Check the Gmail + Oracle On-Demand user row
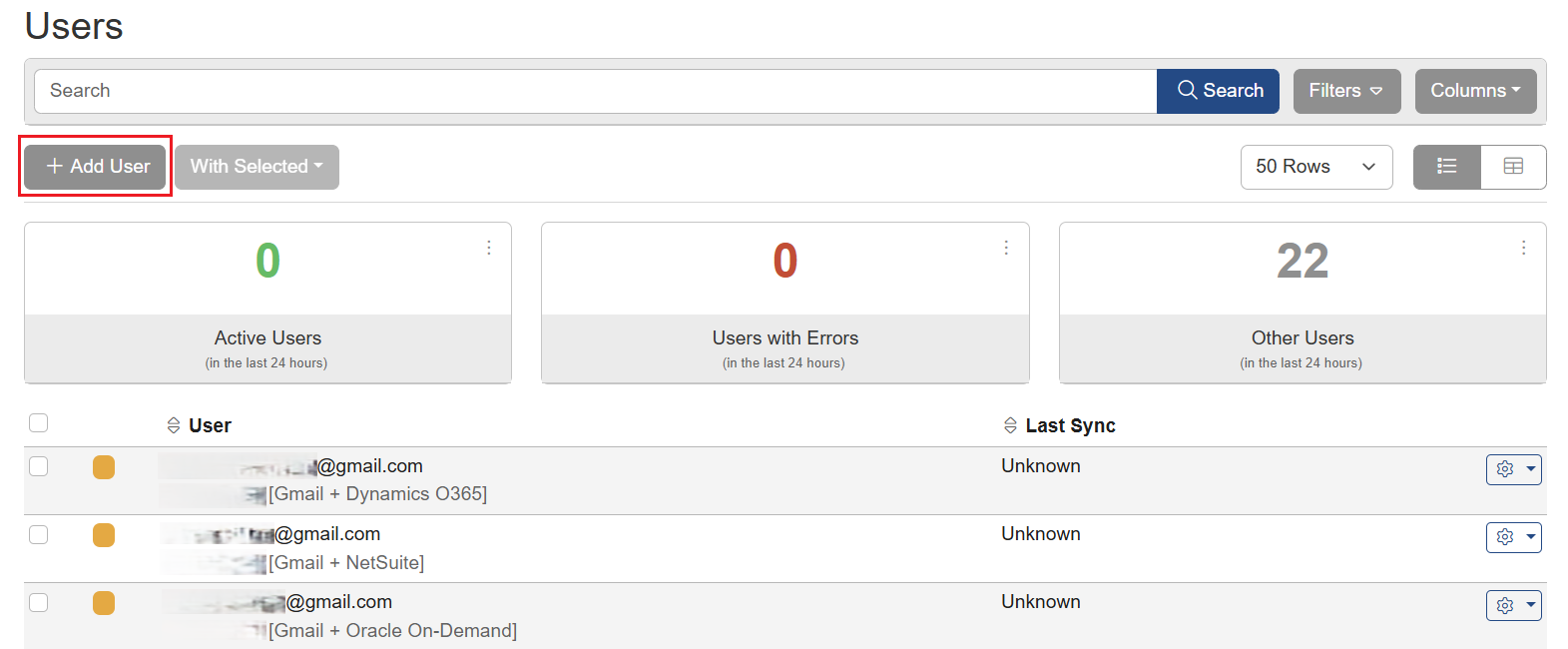1568x649 pixels. point(38,603)
